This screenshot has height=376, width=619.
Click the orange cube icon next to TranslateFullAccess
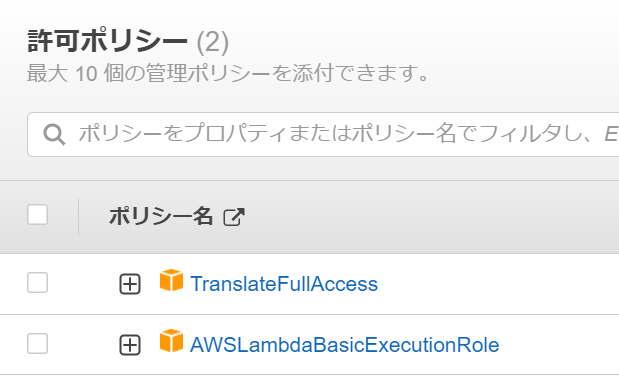pos(171,280)
